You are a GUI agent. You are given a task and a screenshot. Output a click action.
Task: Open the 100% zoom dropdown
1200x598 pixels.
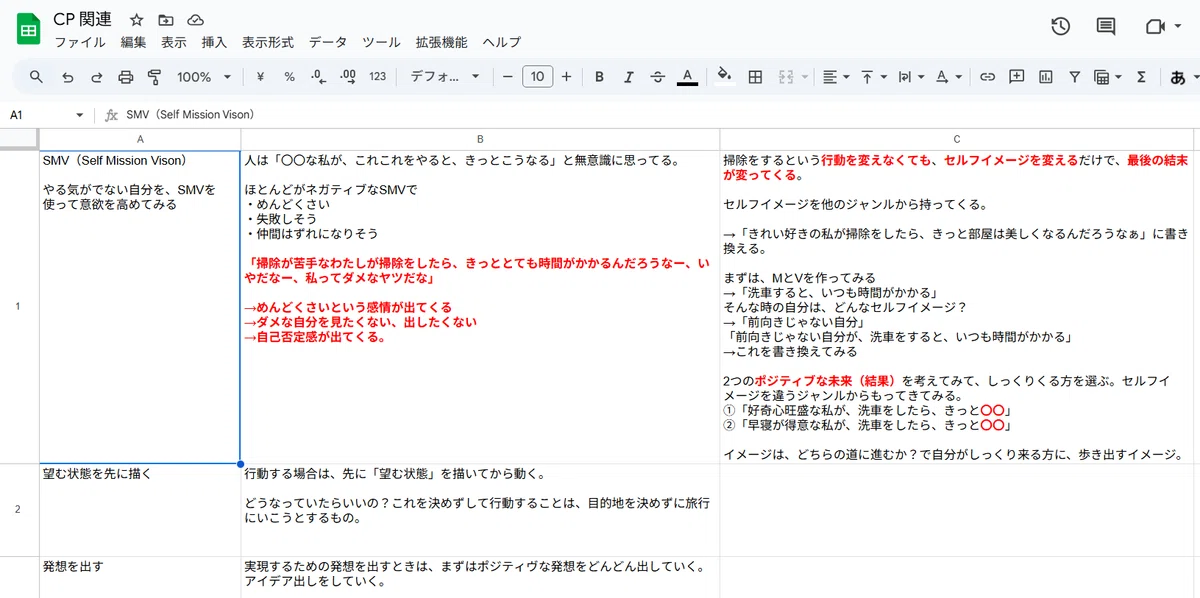[x=204, y=77]
